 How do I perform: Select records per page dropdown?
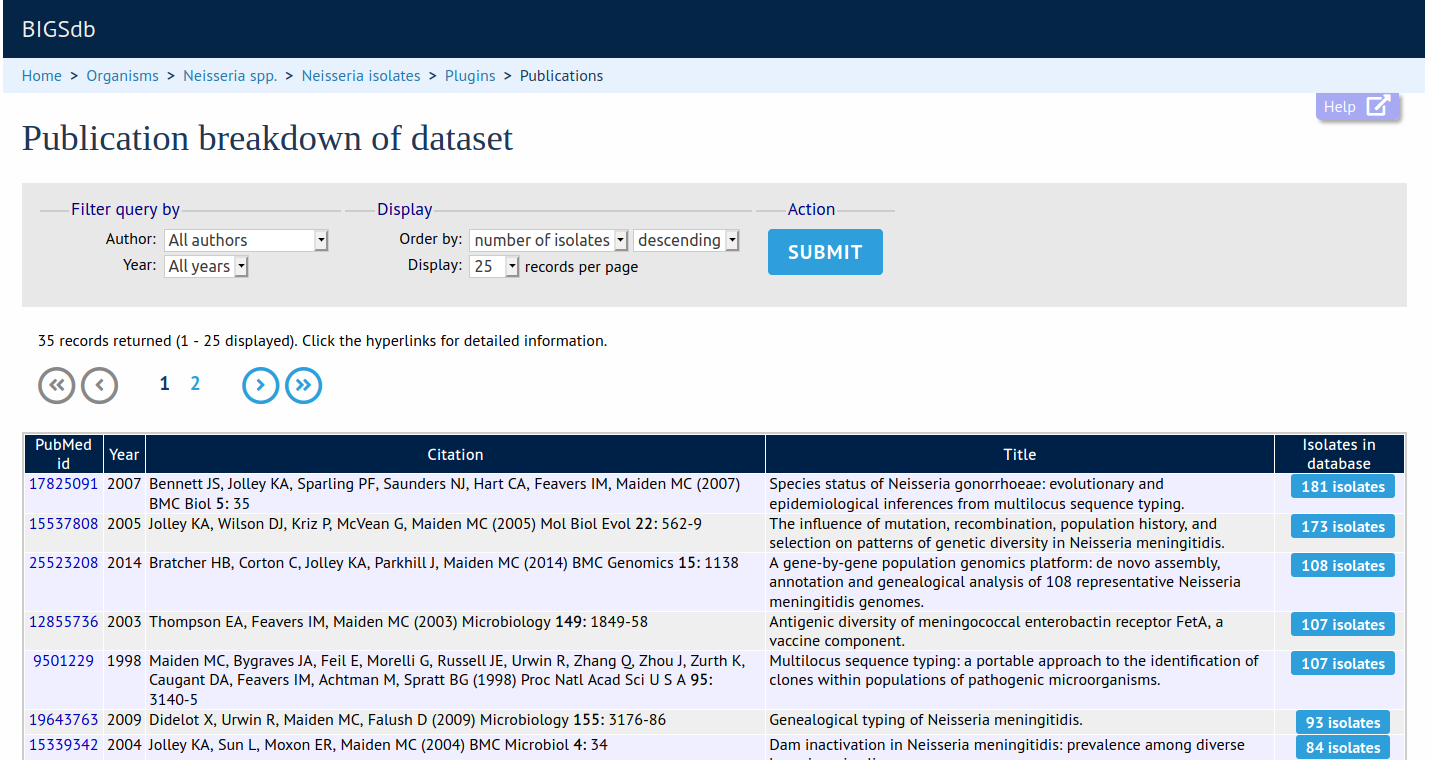[x=494, y=266]
